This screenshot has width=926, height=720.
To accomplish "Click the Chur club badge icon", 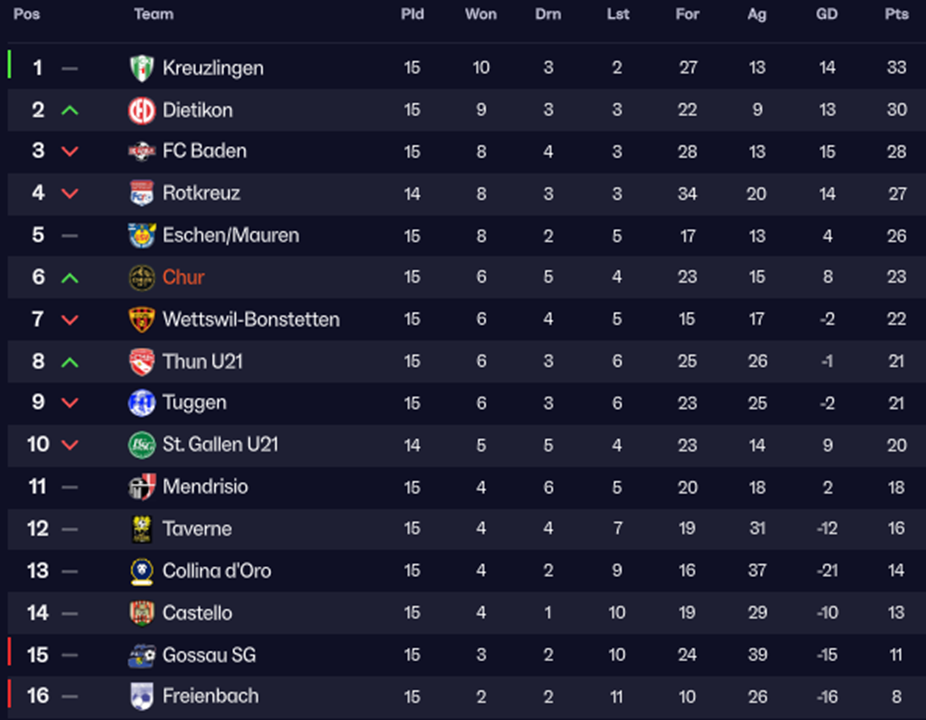I will click(141, 277).
